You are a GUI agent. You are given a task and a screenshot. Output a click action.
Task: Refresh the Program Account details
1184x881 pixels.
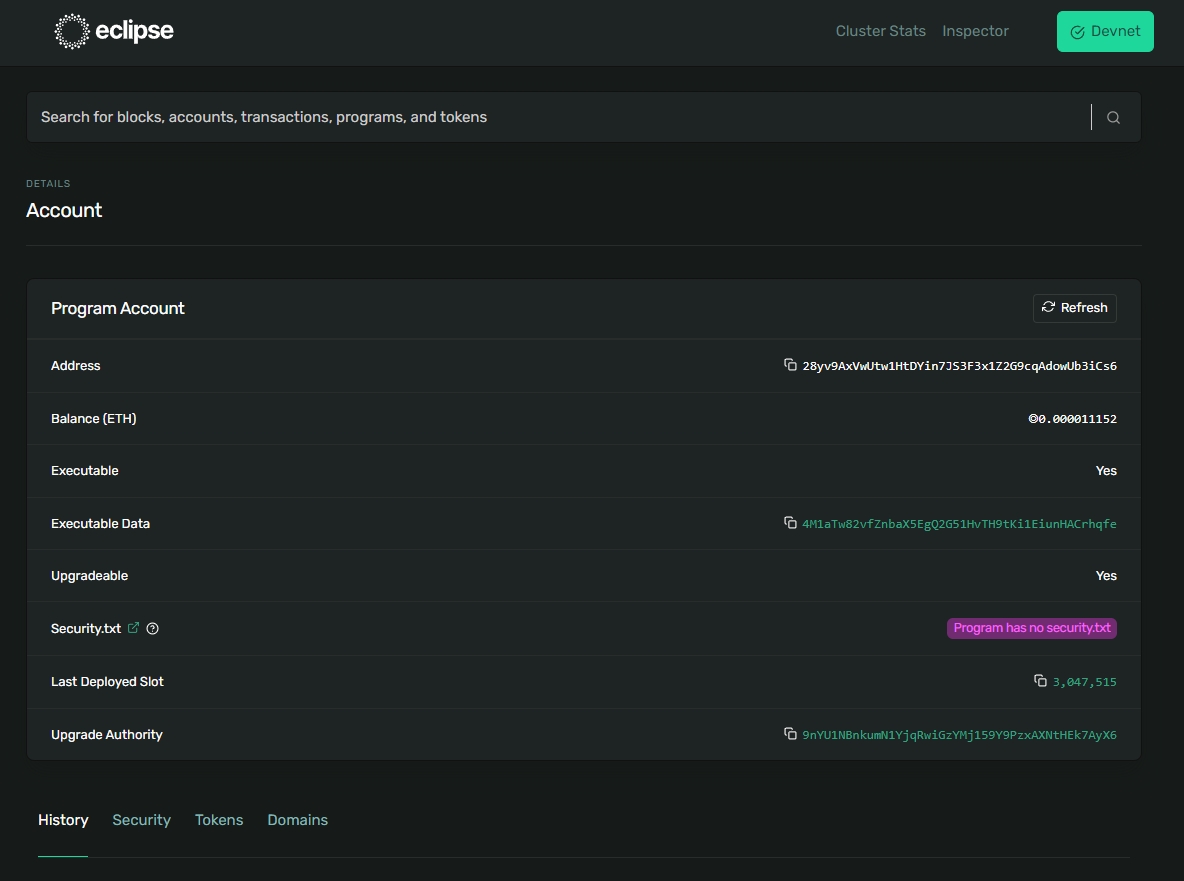[x=1074, y=308]
